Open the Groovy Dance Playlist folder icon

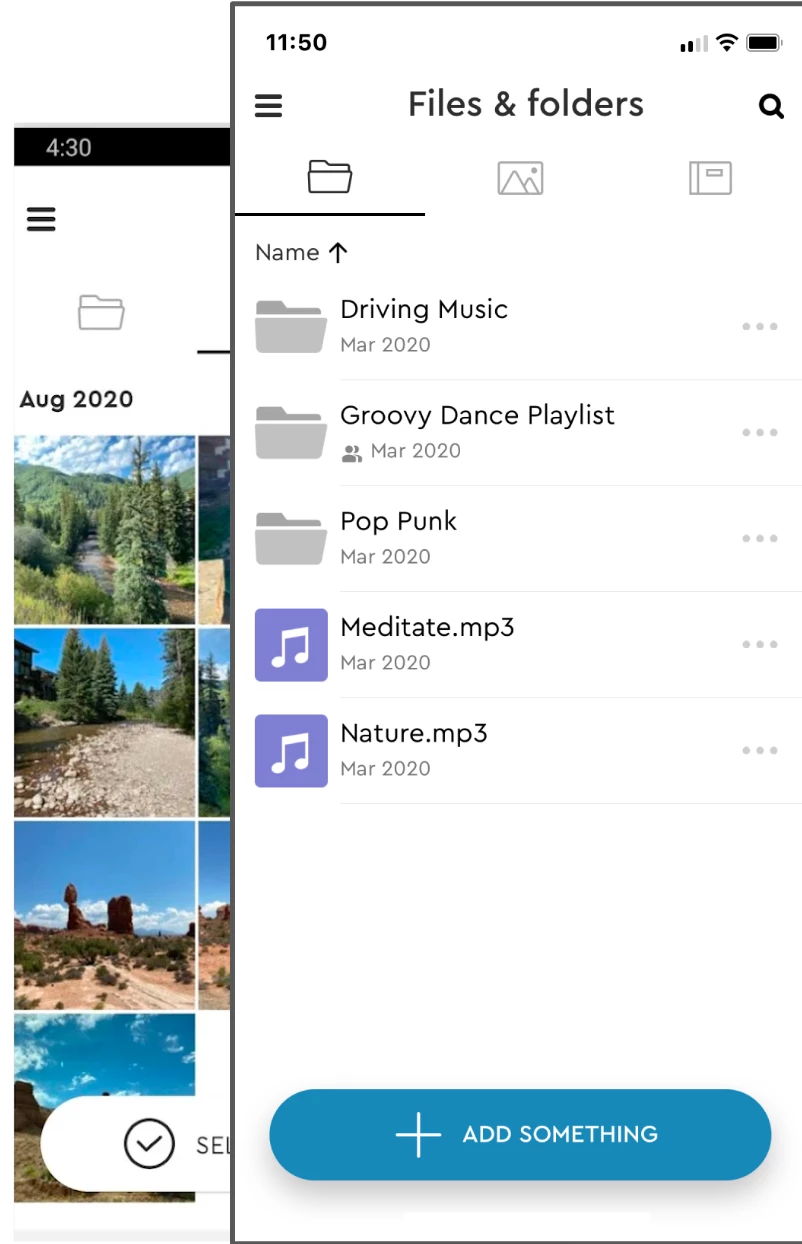point(291,433)
